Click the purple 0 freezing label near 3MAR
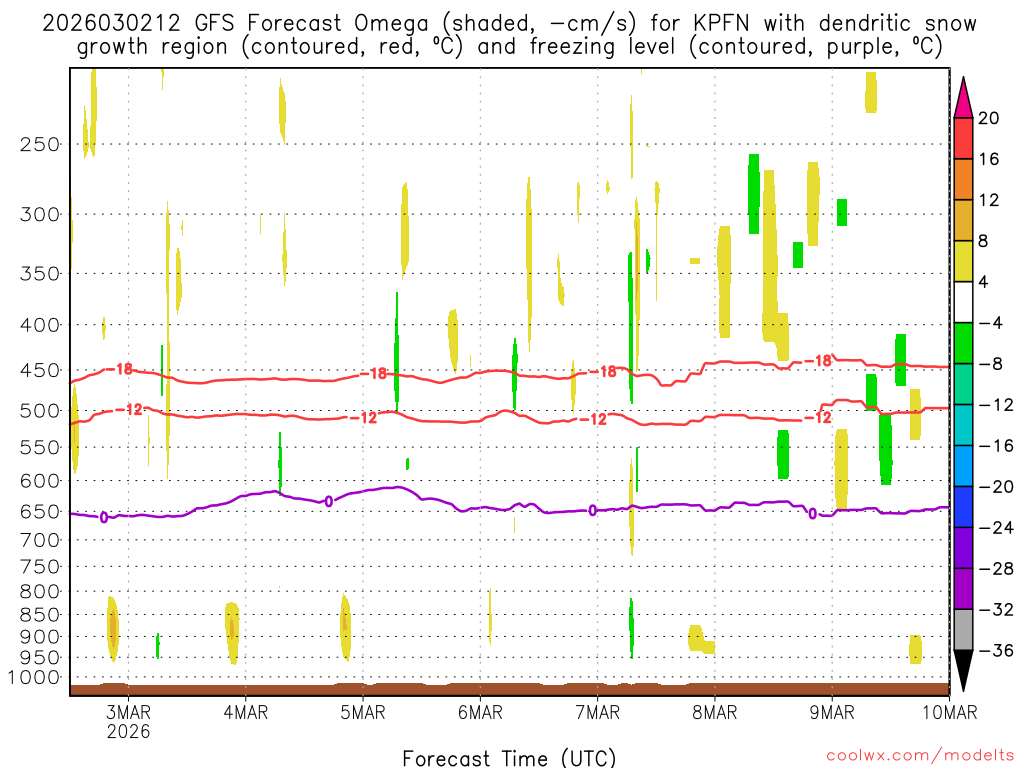 [x=104, y=518]
